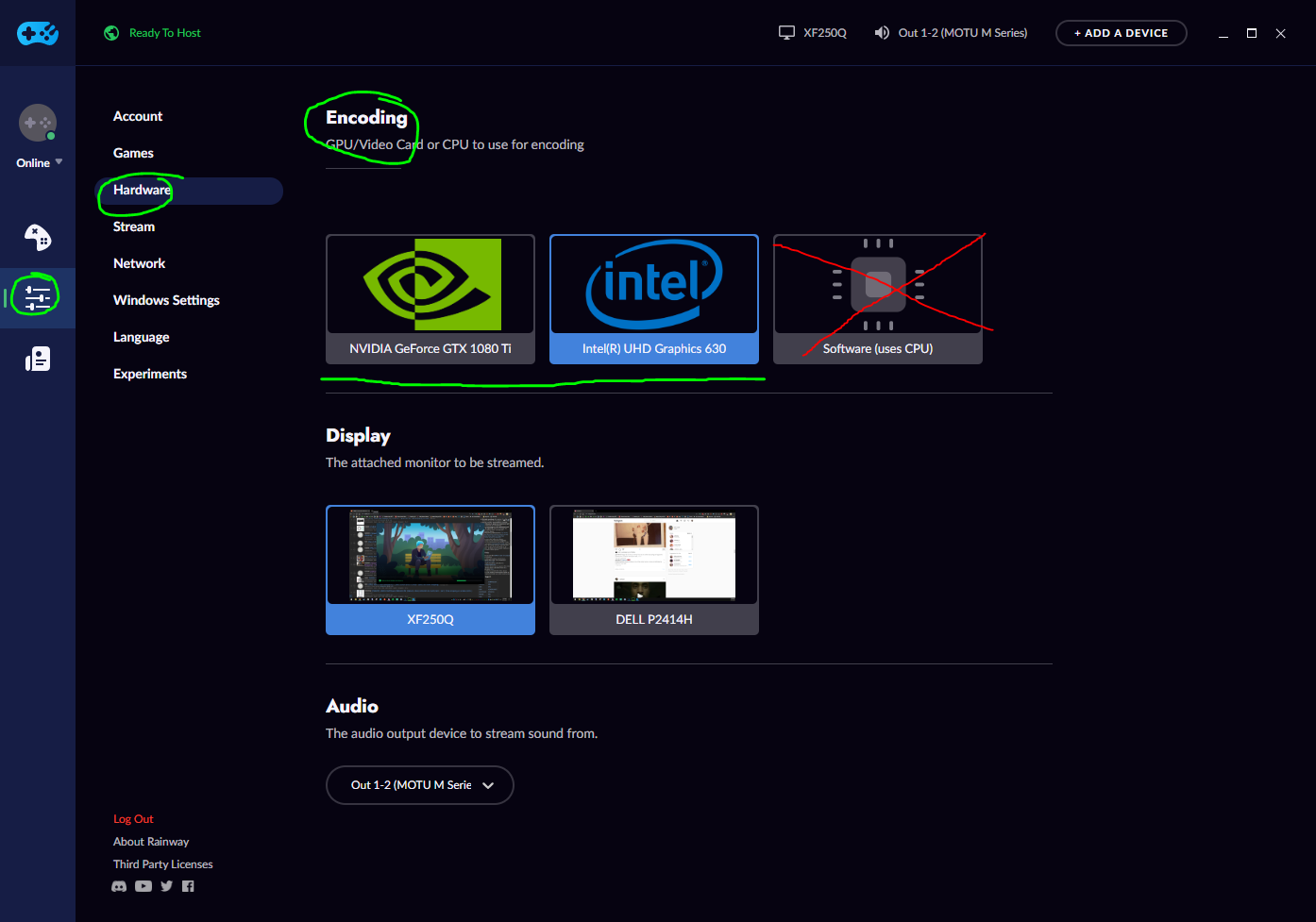Open the settings sliders sidebar icon
This screenshot has width=1316, height=922.
38,297
